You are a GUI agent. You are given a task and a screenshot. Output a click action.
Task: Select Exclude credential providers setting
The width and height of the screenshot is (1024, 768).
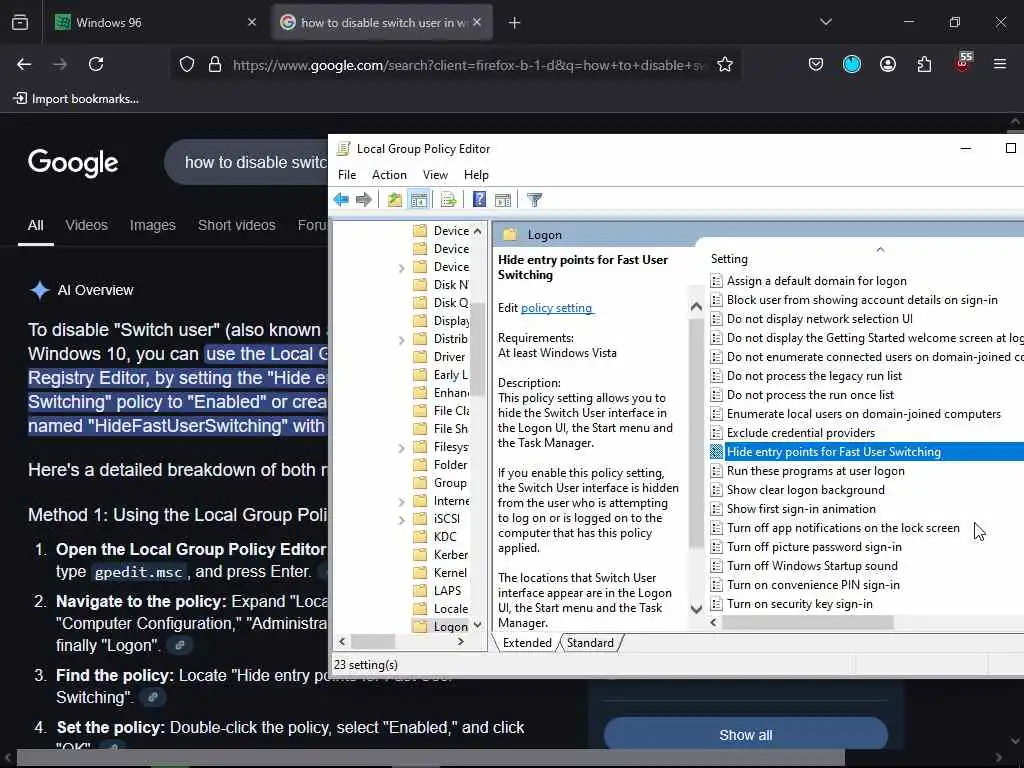pos(801,433)
